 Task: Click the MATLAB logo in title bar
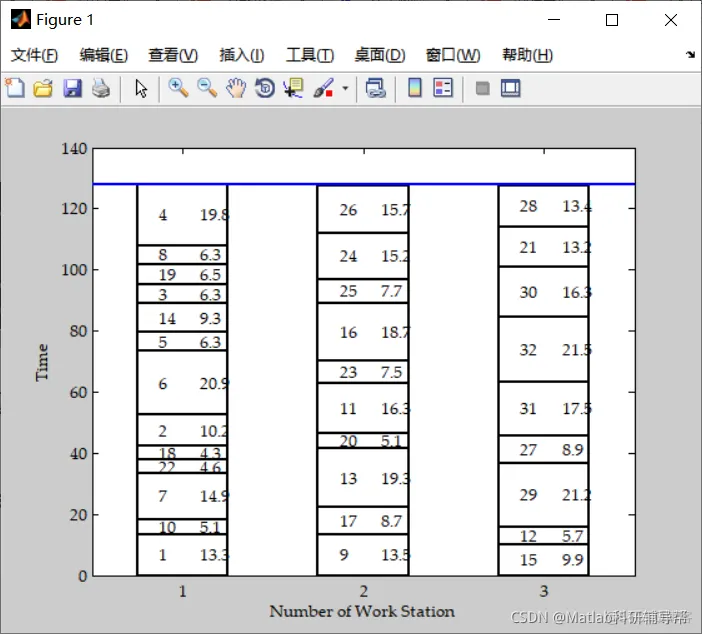click(21, 19)
